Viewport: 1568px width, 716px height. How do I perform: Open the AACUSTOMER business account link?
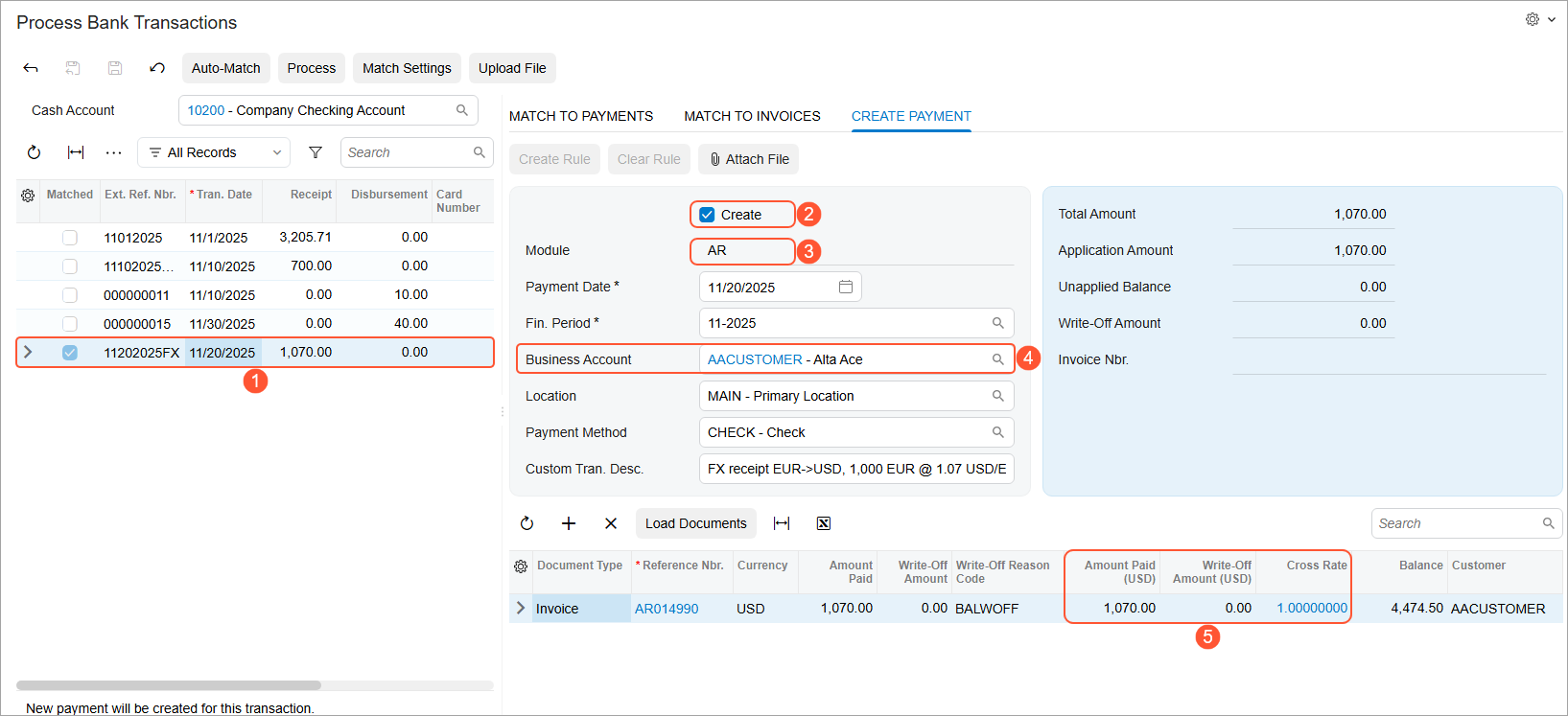(x=755, y=359)
